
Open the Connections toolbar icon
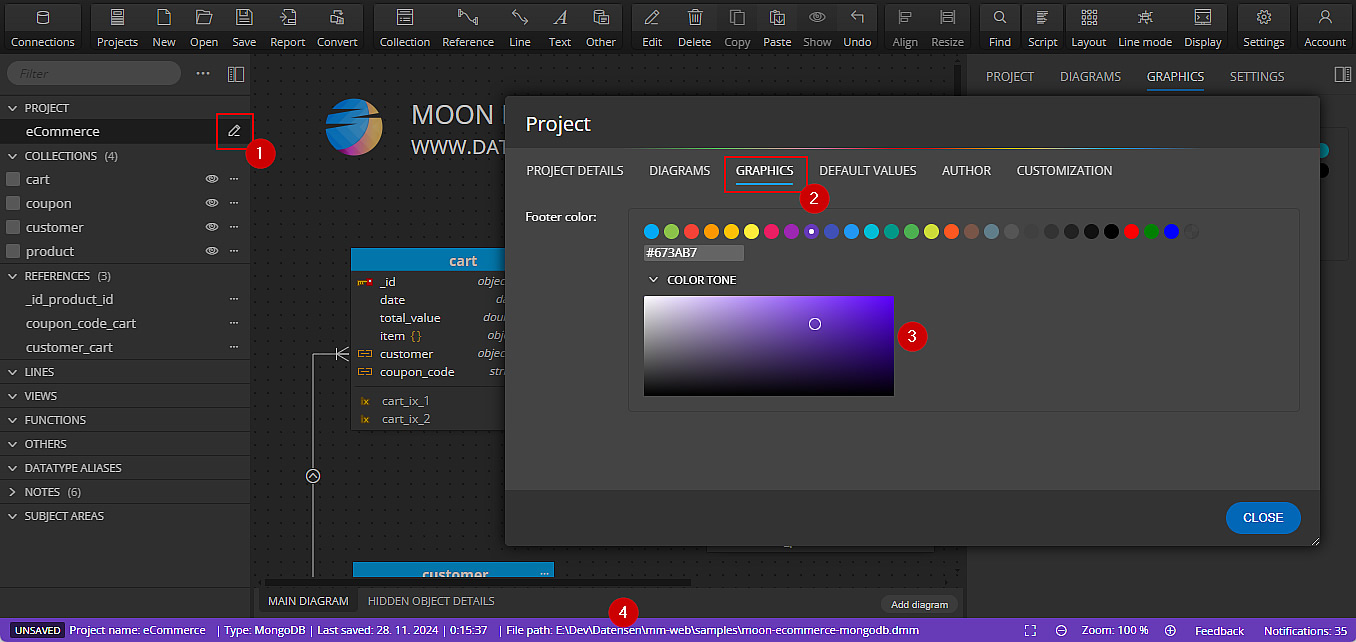click(42, 26)
